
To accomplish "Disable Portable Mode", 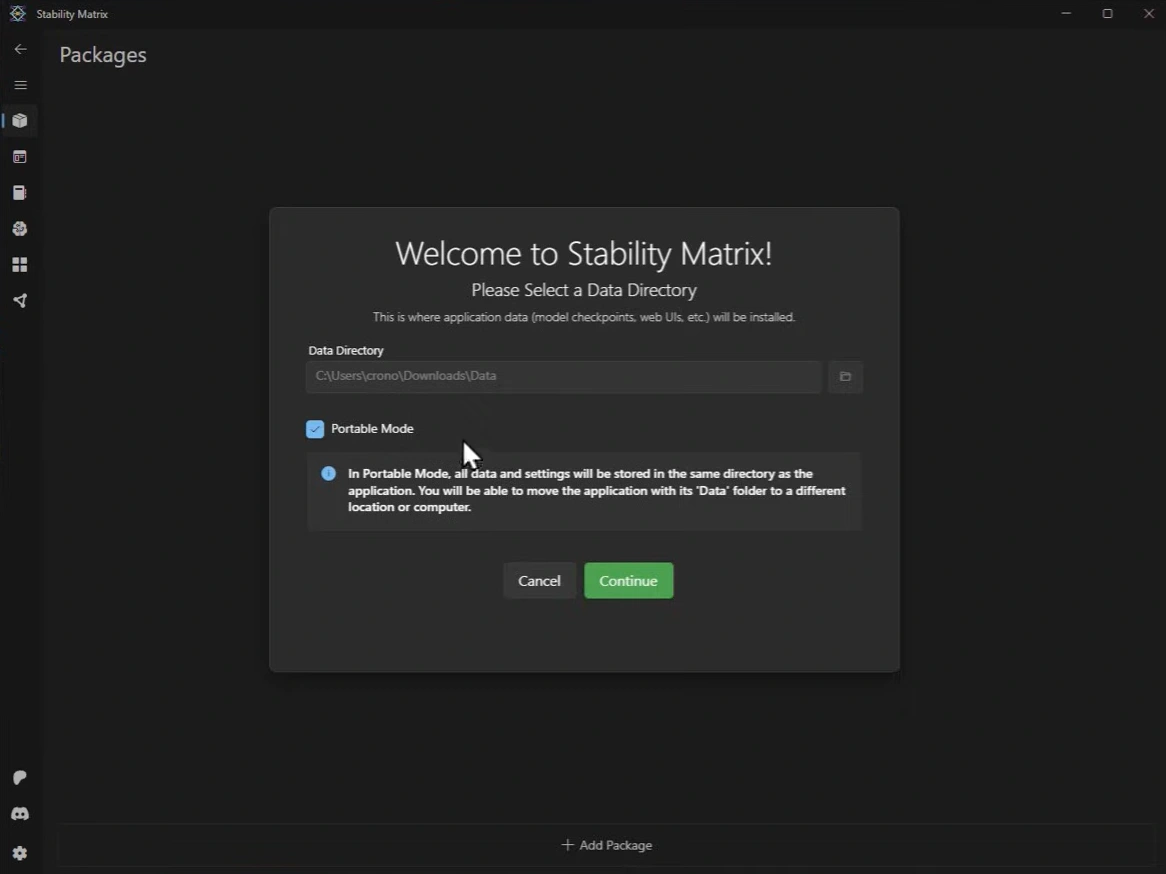I will tap(315, 428).
